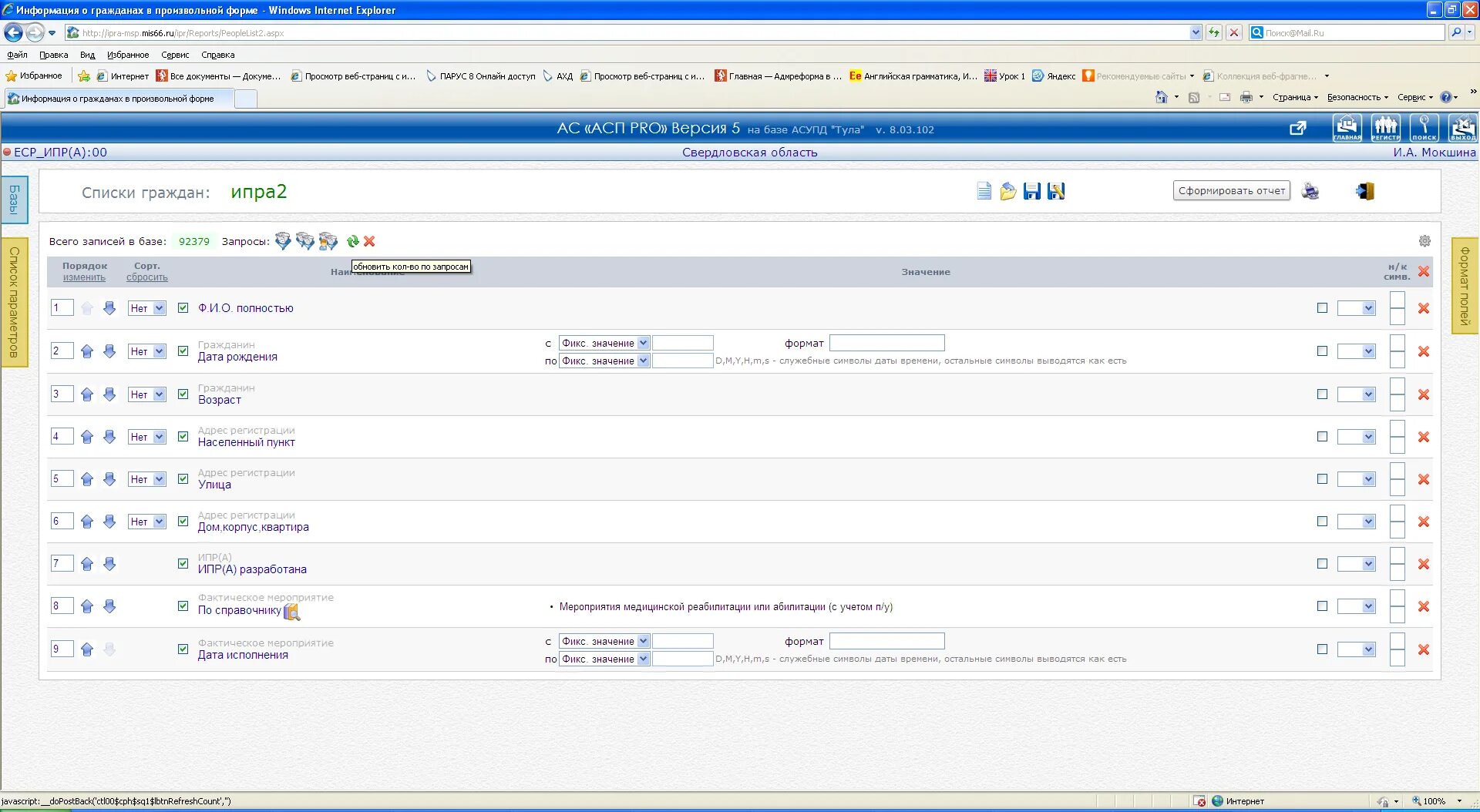Open saved list folder icon
1480x812 pixels.
click(1007, 191)
